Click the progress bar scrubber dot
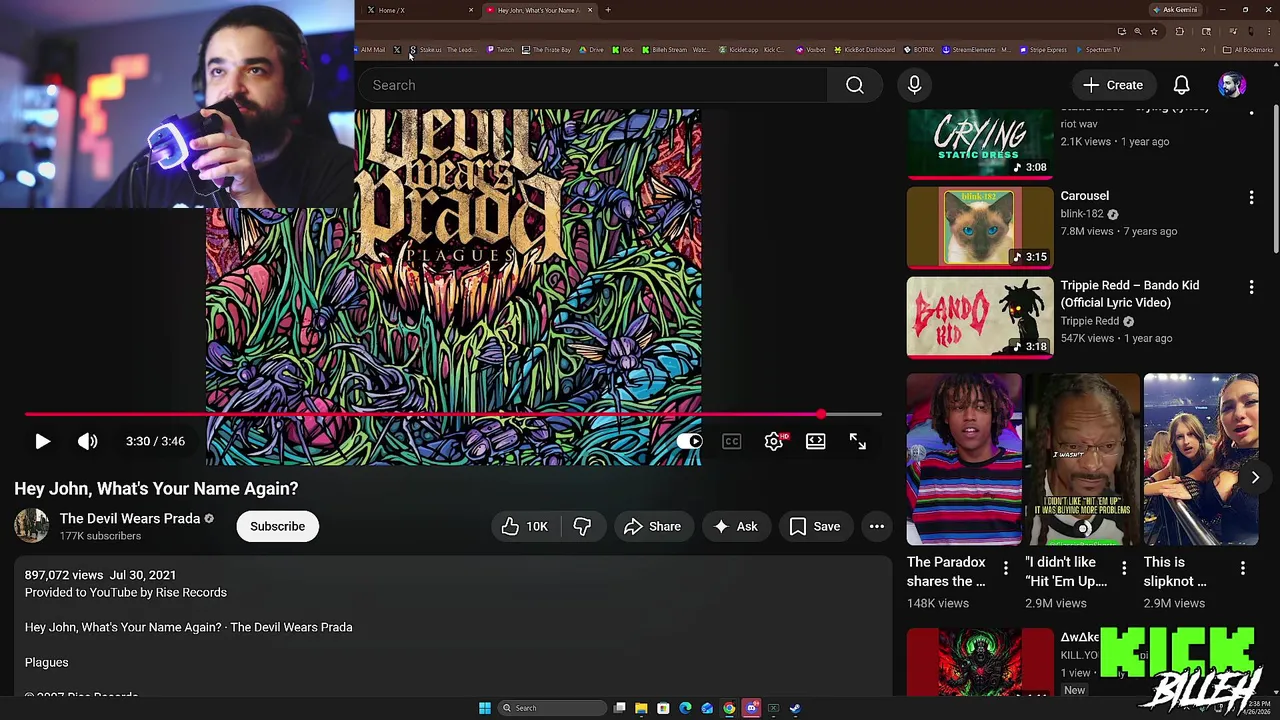 point(821,414)
